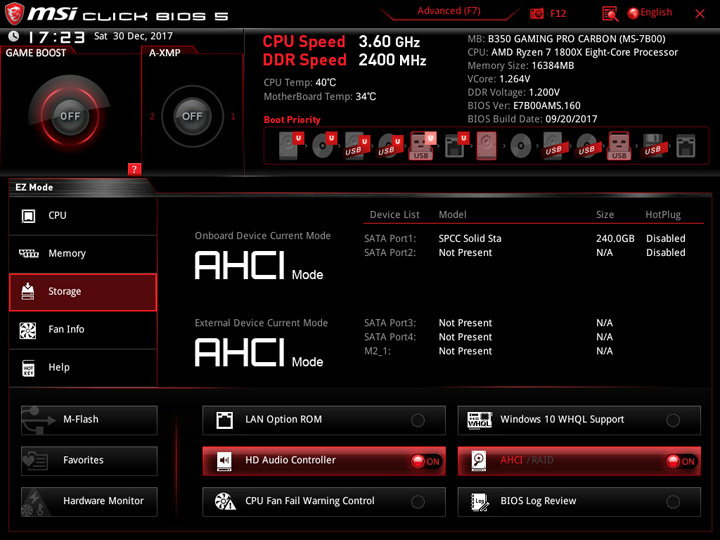Screen dimensions: 720x540
Task: Select the last legacy network boot icon
Action: click(x=686, y=146)
